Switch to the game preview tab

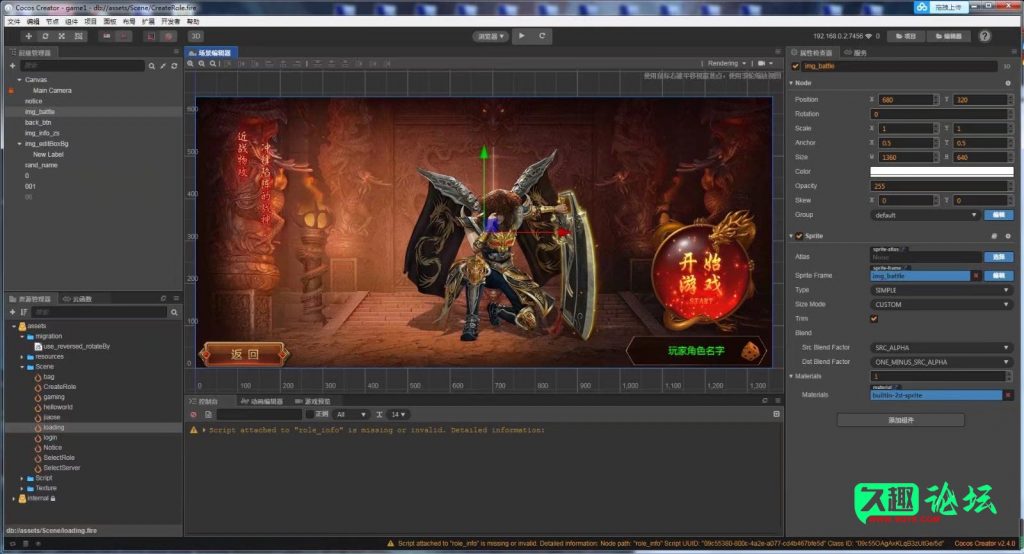[313, 401]
